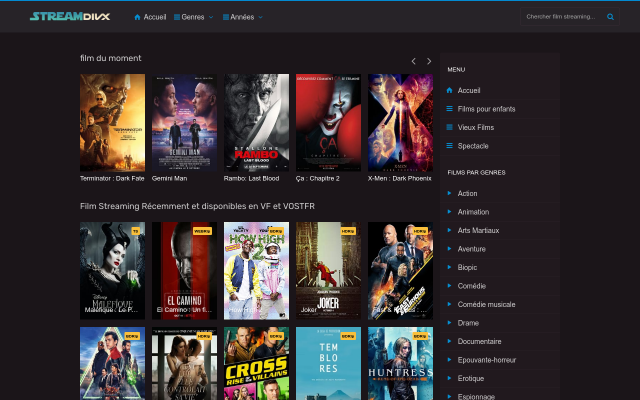Screen dimensions: 640x400
Task: Open the How High 2 poster
Action: point(256,271)
